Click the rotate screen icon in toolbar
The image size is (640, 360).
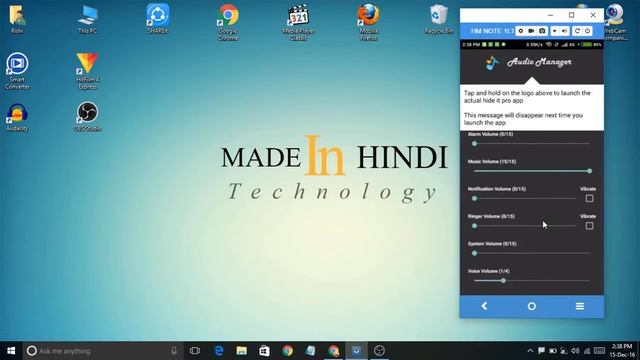click(577, 31)
